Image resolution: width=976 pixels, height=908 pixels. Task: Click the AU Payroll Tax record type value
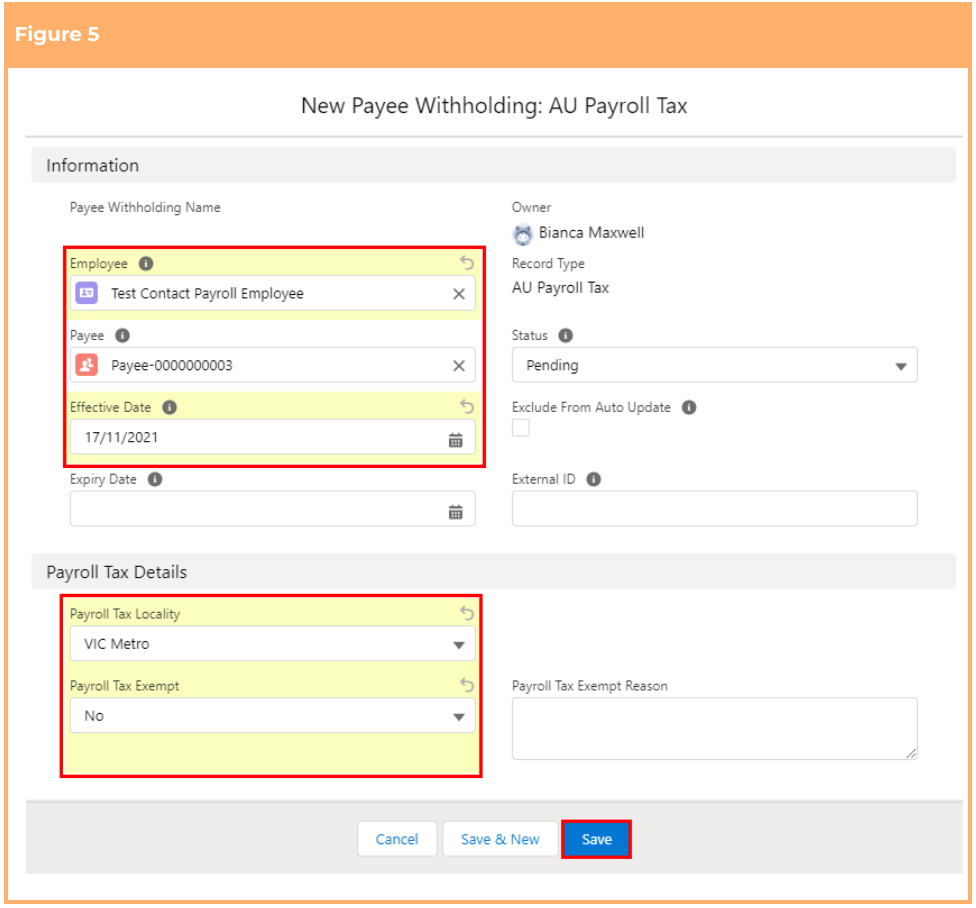(x=560, y=288)
